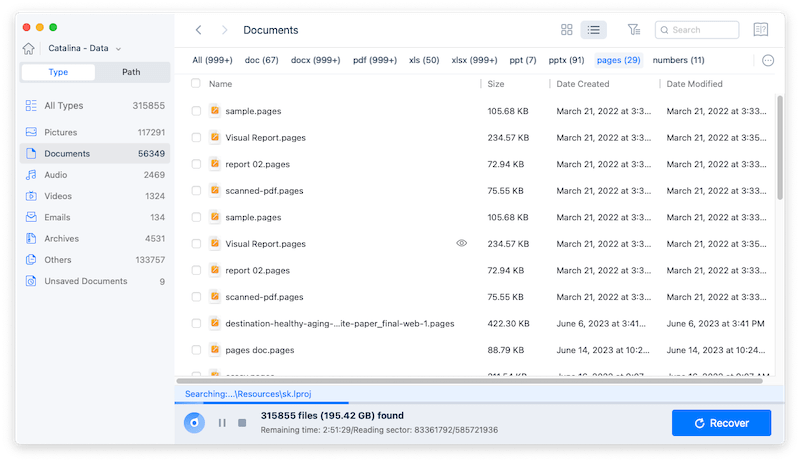Image resolution: width=800 pixels, height=462 pixels.
Task: Click the scanning progress disc icon
Action: click(194, 423)
